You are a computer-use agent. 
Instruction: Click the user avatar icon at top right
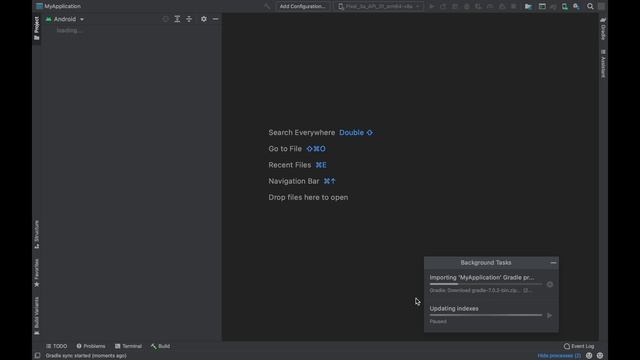click(x=602, y=6)
